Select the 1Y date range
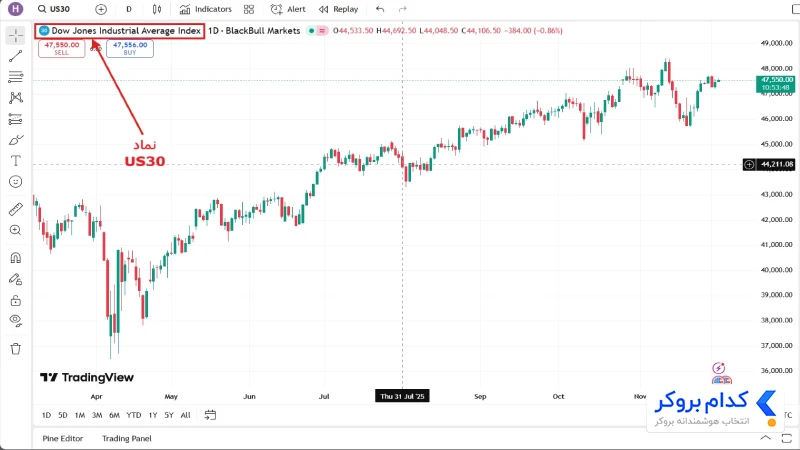 tap(153, 415)
